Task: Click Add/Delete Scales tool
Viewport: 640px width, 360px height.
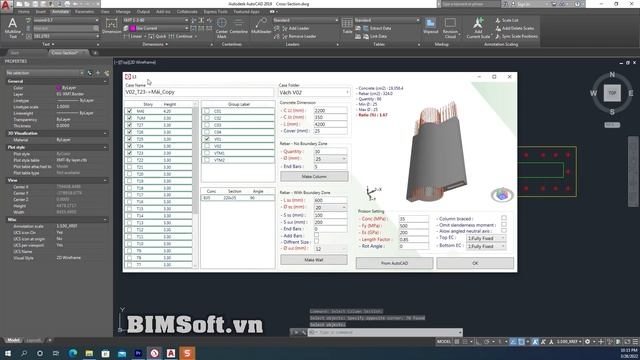Action: 514,28
